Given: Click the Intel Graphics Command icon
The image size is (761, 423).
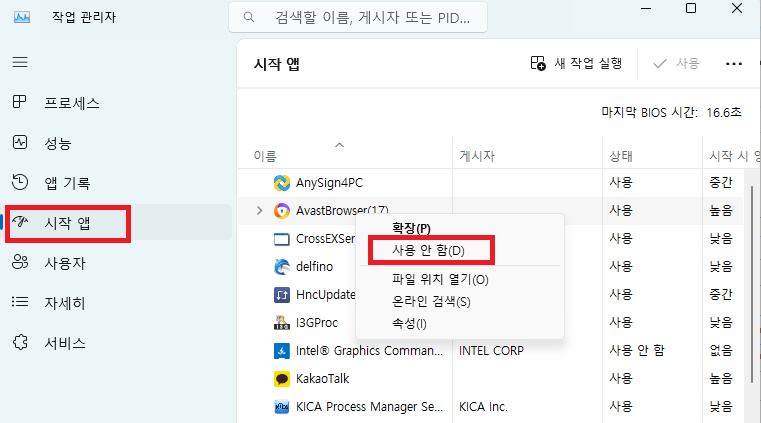Looking at the screenshot, I should click(281, 351).
